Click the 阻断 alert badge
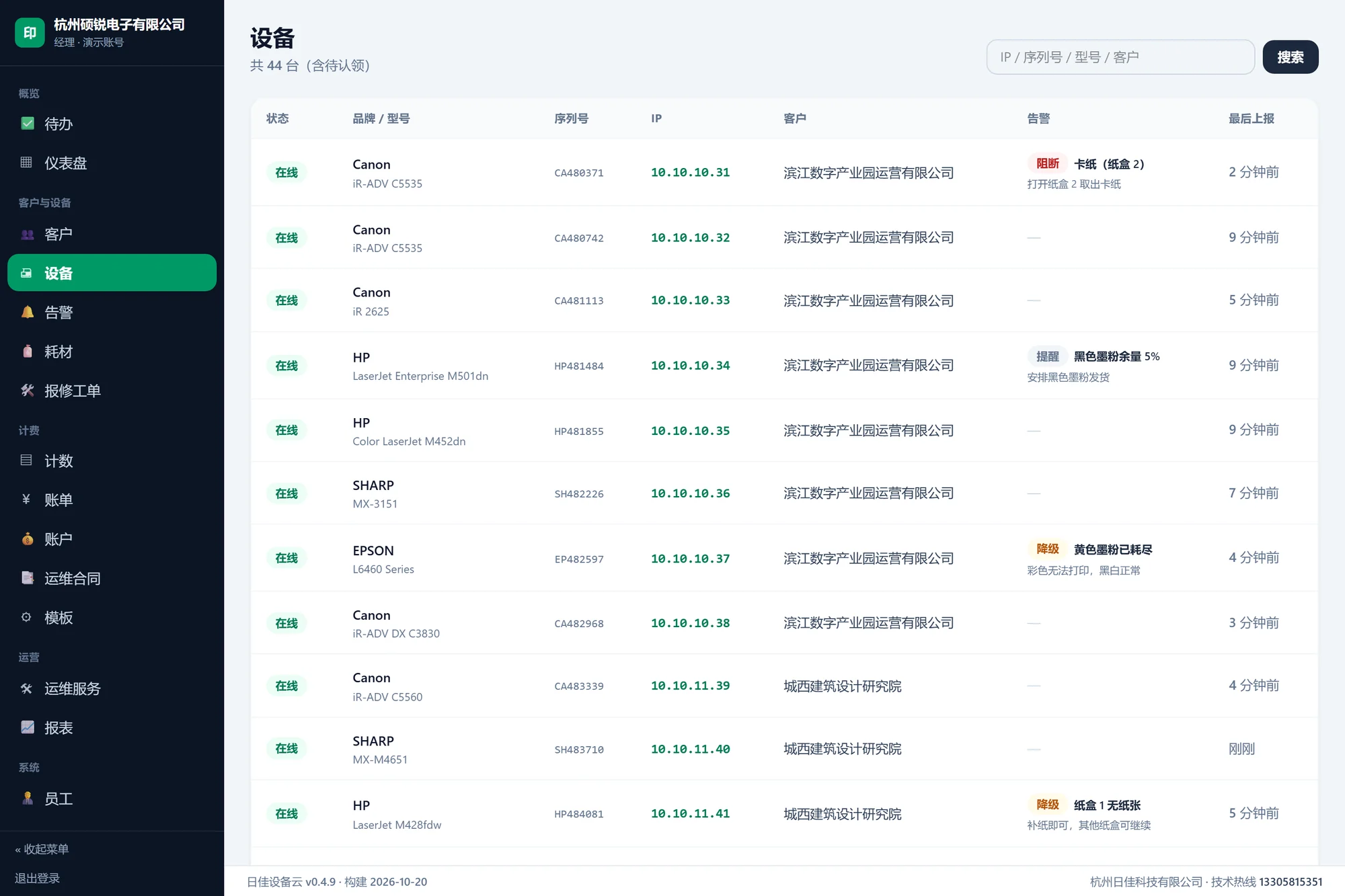The height and width of the screenshot is (896, 1345). tap(1047, 163)
